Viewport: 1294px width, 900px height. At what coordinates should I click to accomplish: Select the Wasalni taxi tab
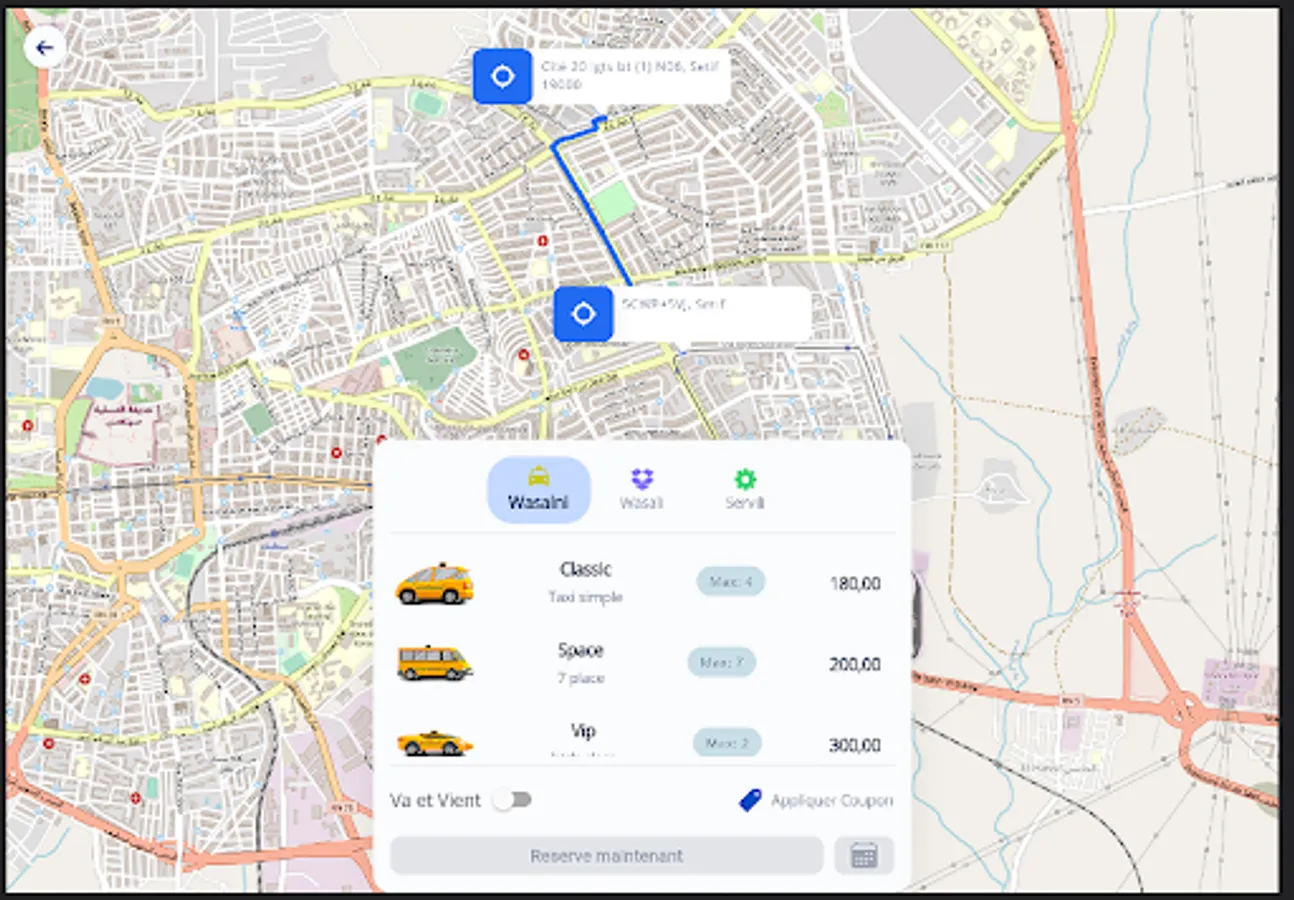click(x=538, y=489)
